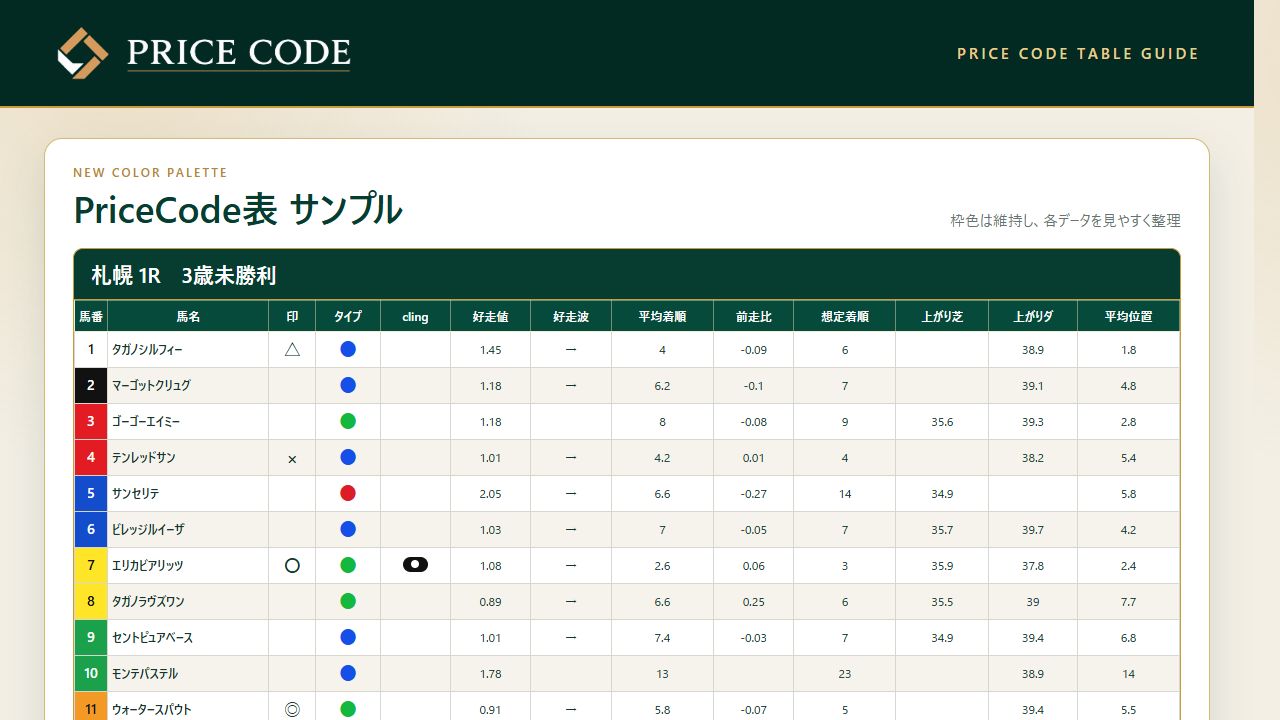Screen dimensions: 1280x720
Task: Click the 印 column header
Action: pos(292,316)
